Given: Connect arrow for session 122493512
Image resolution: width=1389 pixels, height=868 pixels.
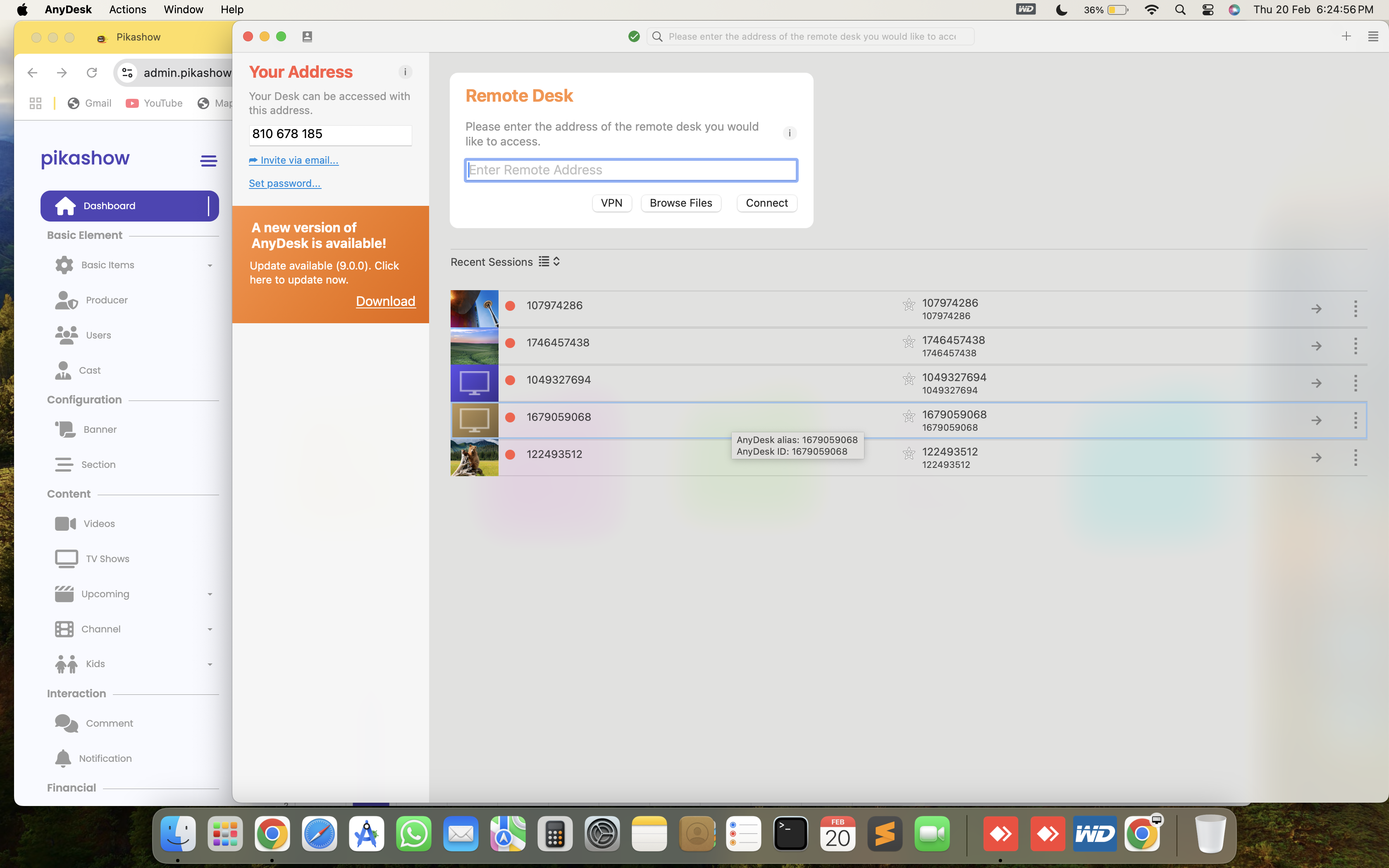Looking at the screenshot, I should click(x=1317, y=458).
